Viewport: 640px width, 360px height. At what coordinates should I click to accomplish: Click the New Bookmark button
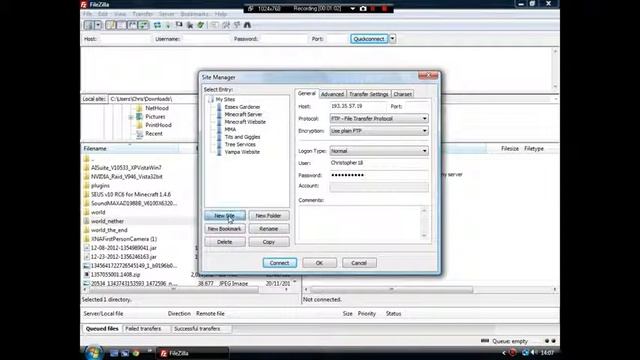pyautogui.click(x=225, y=229)
